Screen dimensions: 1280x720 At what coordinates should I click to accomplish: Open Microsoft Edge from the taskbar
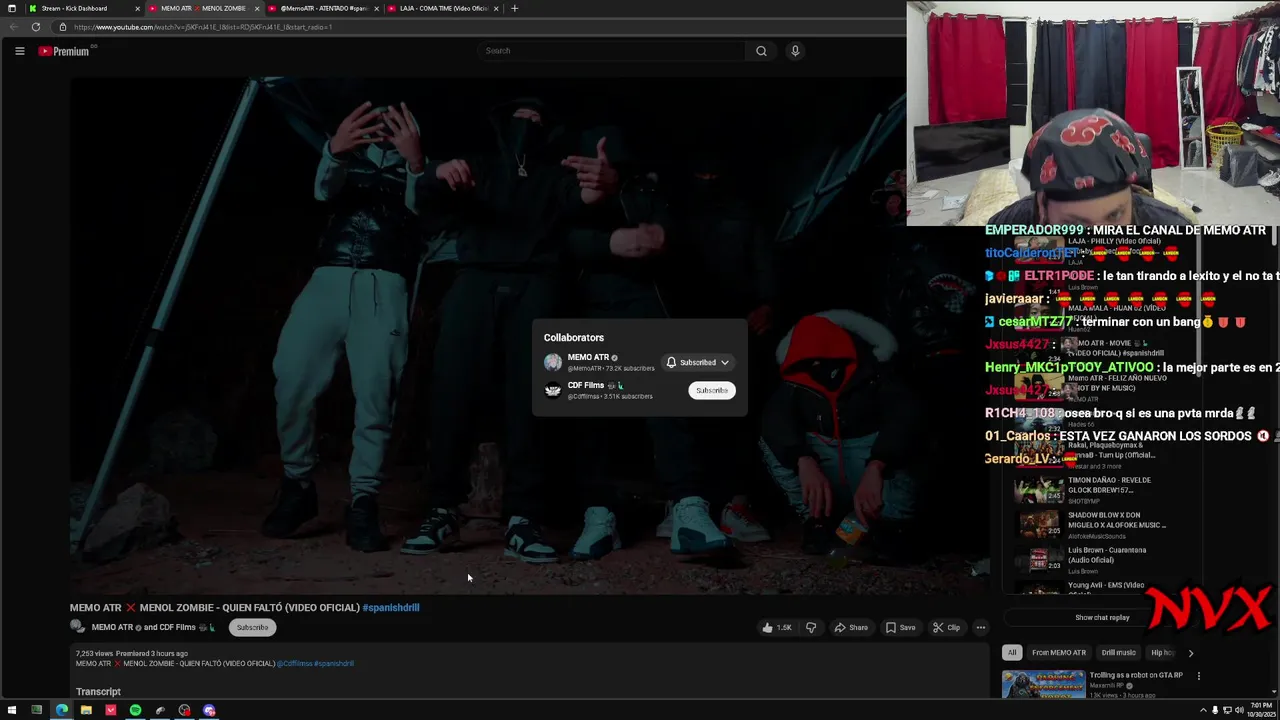pyautogui.click(x=61, y=710)
